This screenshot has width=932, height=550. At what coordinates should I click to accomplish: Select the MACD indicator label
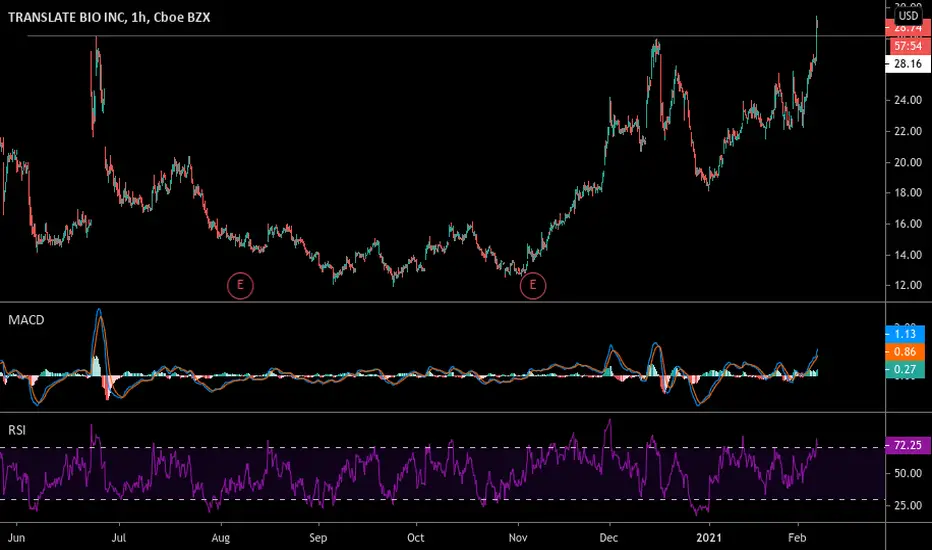point(26,320)
